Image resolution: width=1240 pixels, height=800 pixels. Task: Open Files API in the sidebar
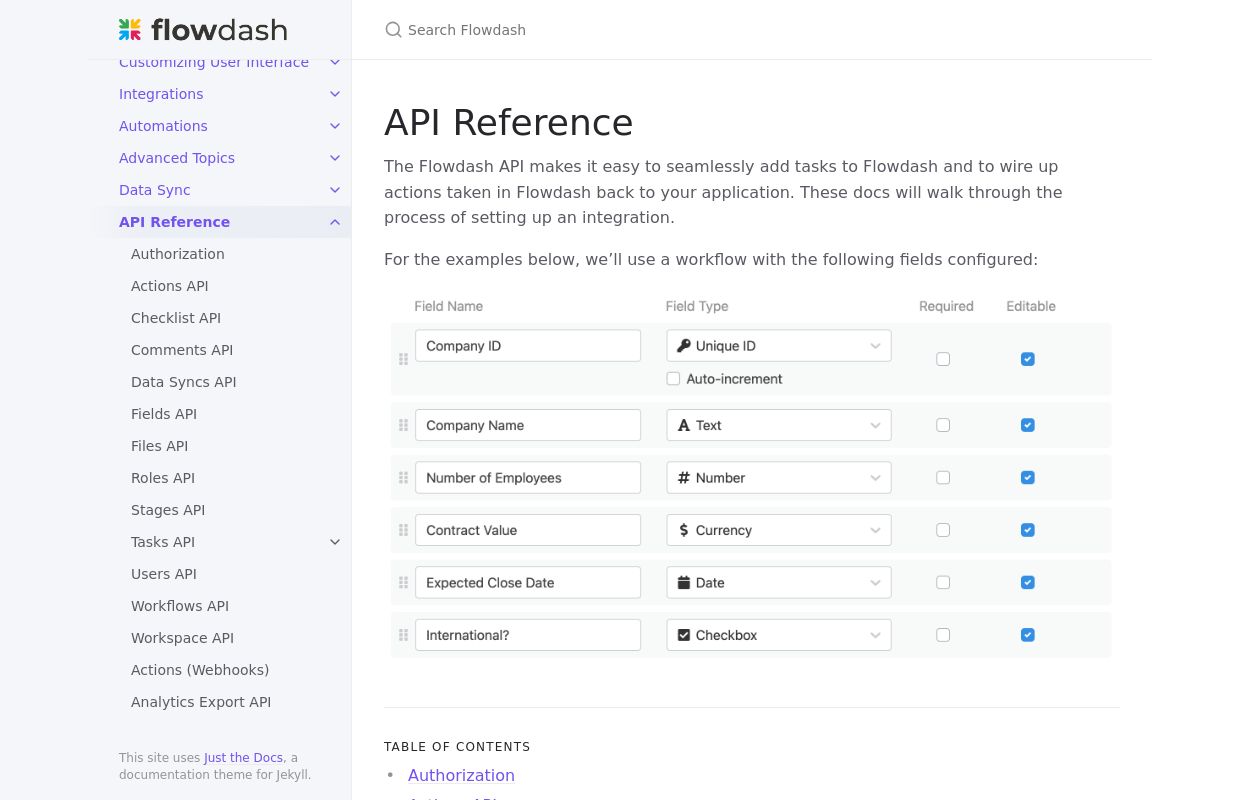160,446
